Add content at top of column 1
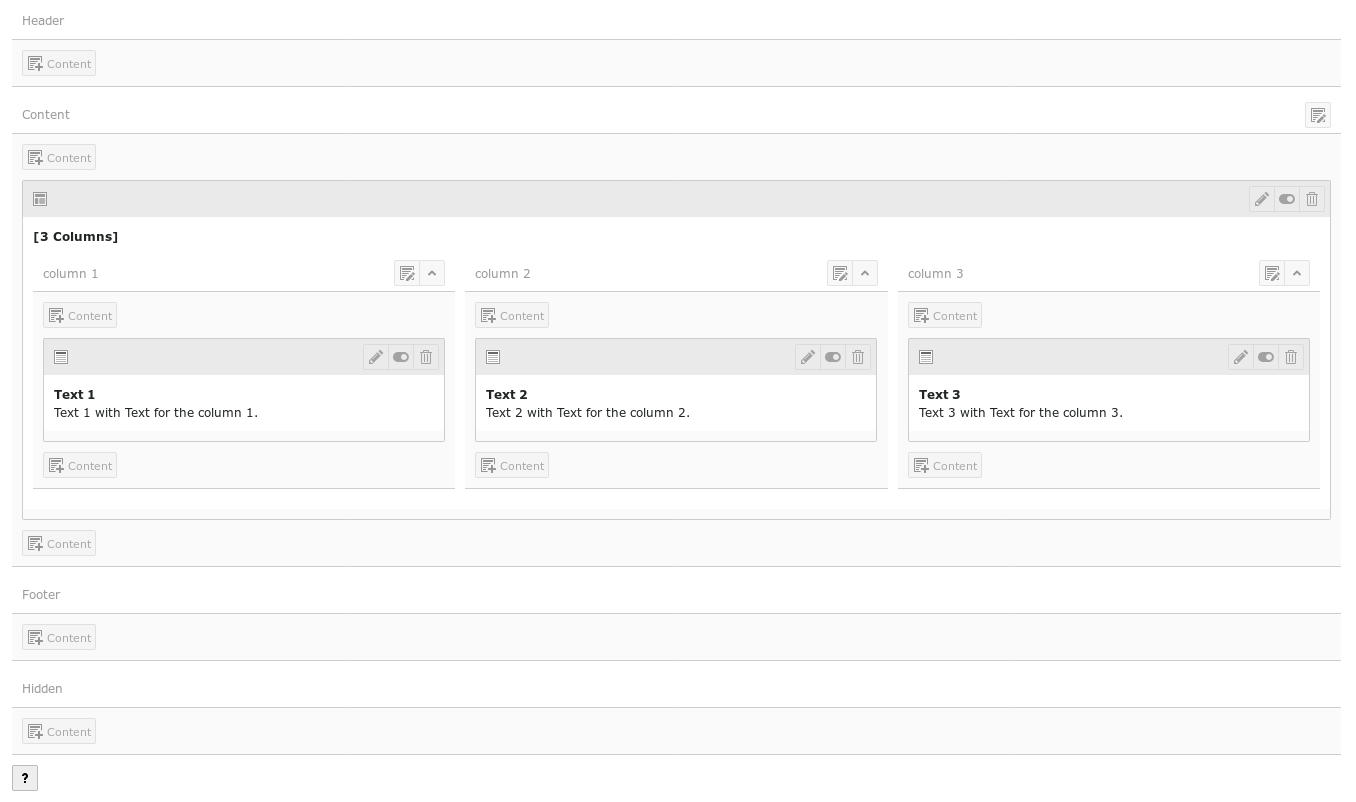 pos(80,315)
